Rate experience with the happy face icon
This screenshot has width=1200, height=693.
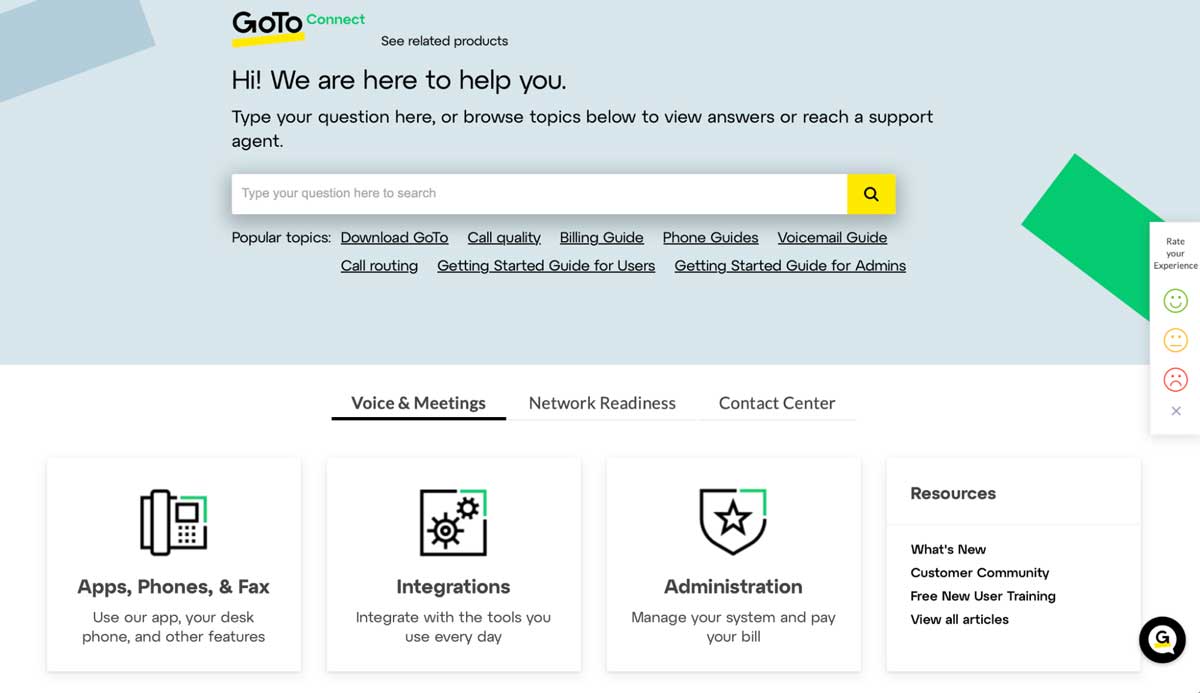click(x=1175, y=300)
